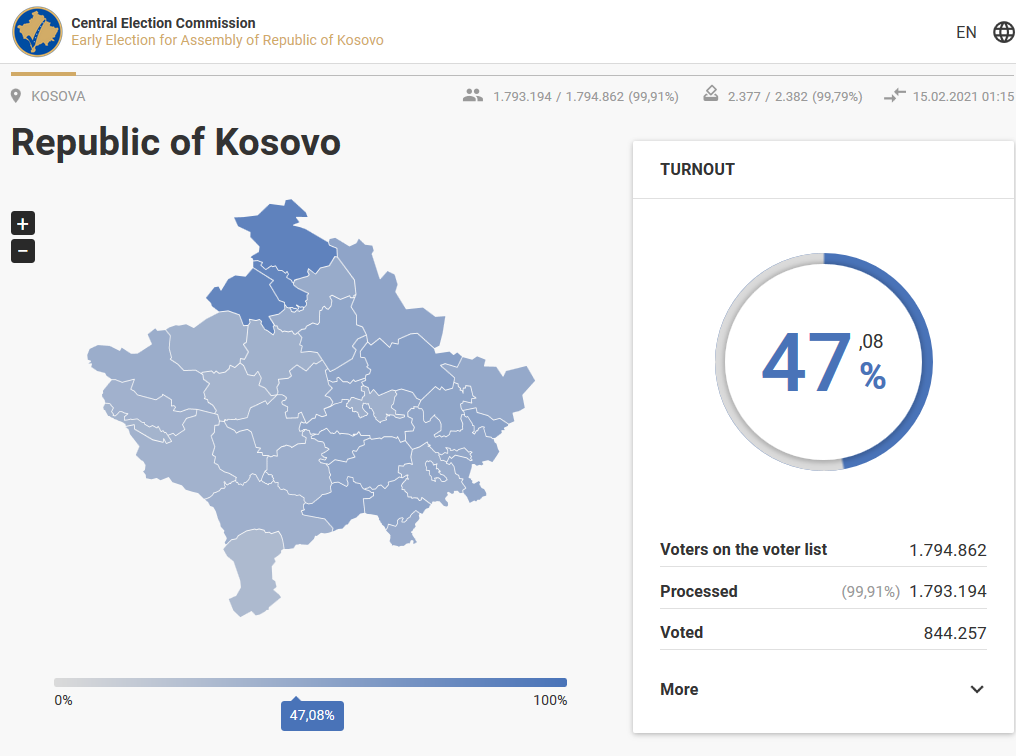Select the TURNOUT panel header tab

(698, 169)
